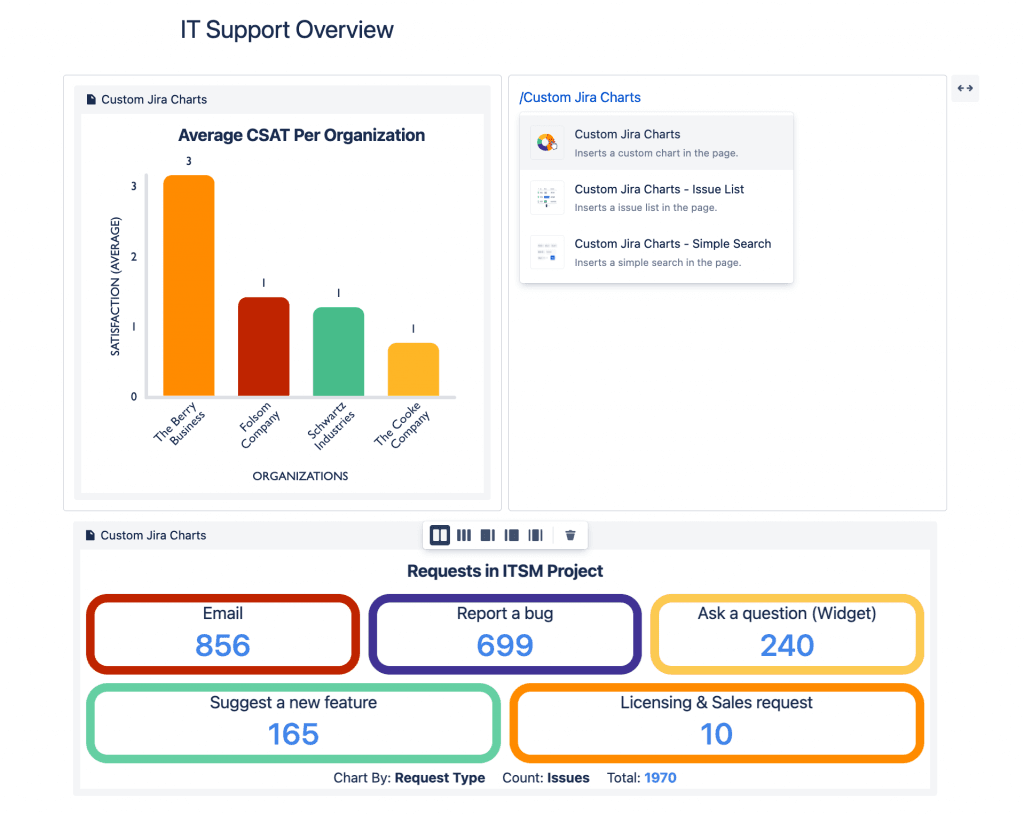Insert Custom Jira Charts macro from menu
The width and height of the screenshot is (1024, 814).
click(627, 134)
